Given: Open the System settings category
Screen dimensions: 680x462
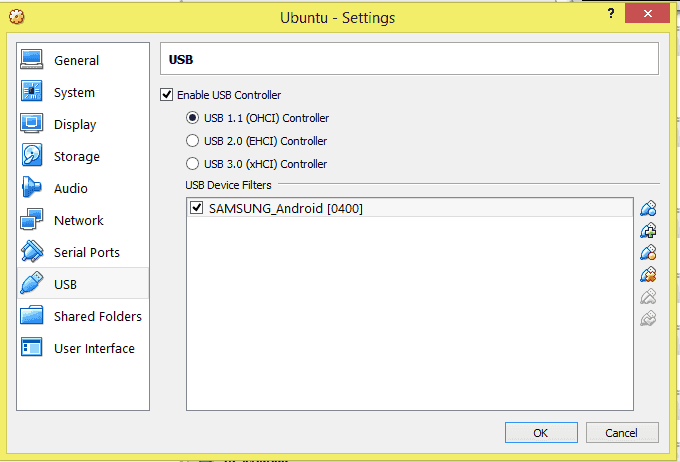Looking at the screenshot, I should [83, 92].
